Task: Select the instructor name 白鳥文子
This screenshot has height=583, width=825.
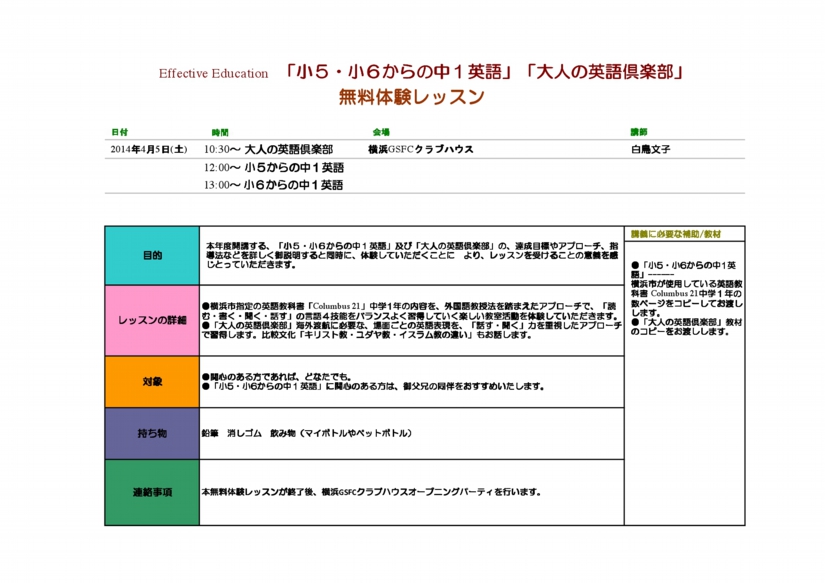Action: tap(650, 149)
